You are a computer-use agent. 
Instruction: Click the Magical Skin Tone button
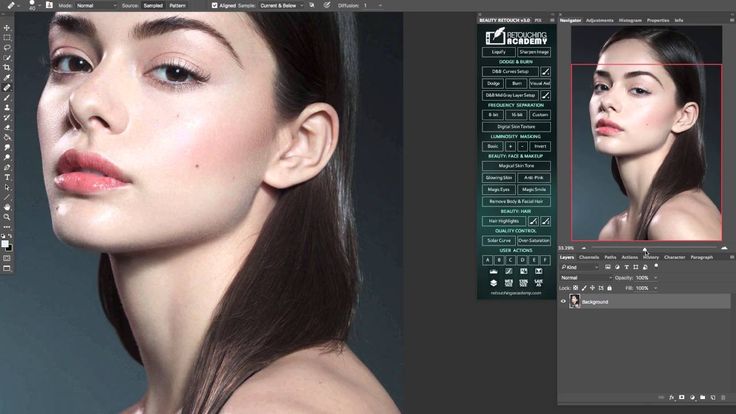(516, 166)
